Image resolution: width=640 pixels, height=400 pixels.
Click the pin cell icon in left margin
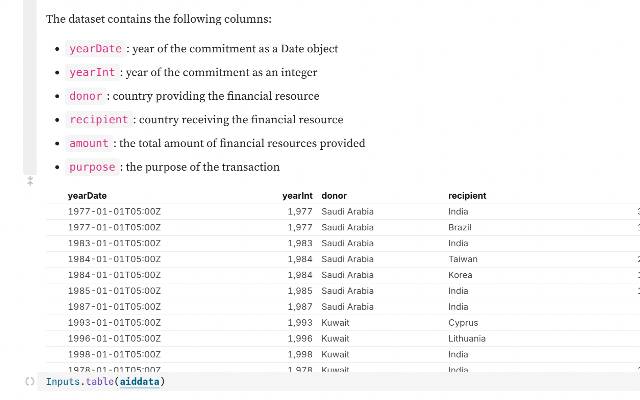[30, 182]
